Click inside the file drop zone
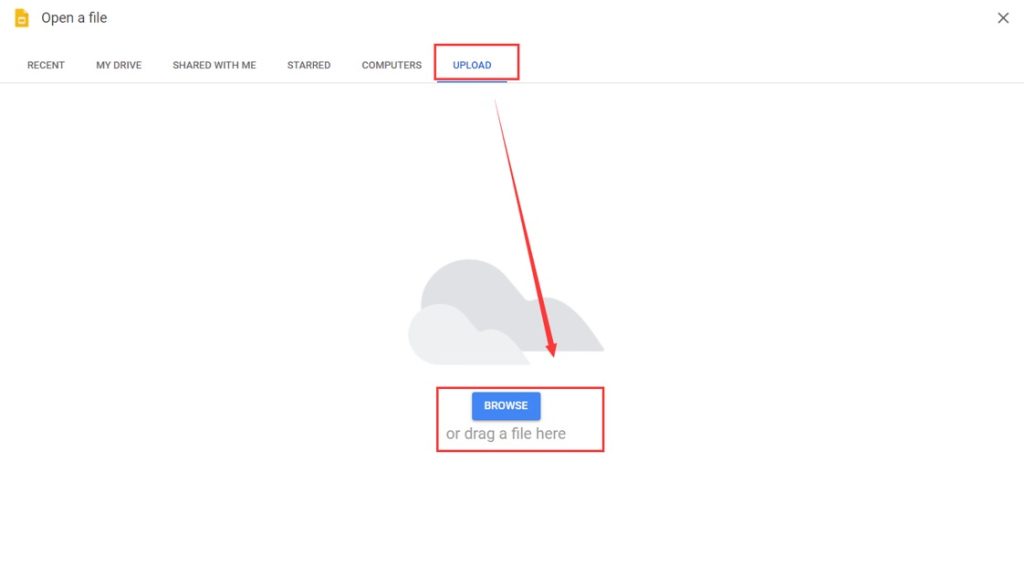The image size is (1024, 588). (520, 420)
